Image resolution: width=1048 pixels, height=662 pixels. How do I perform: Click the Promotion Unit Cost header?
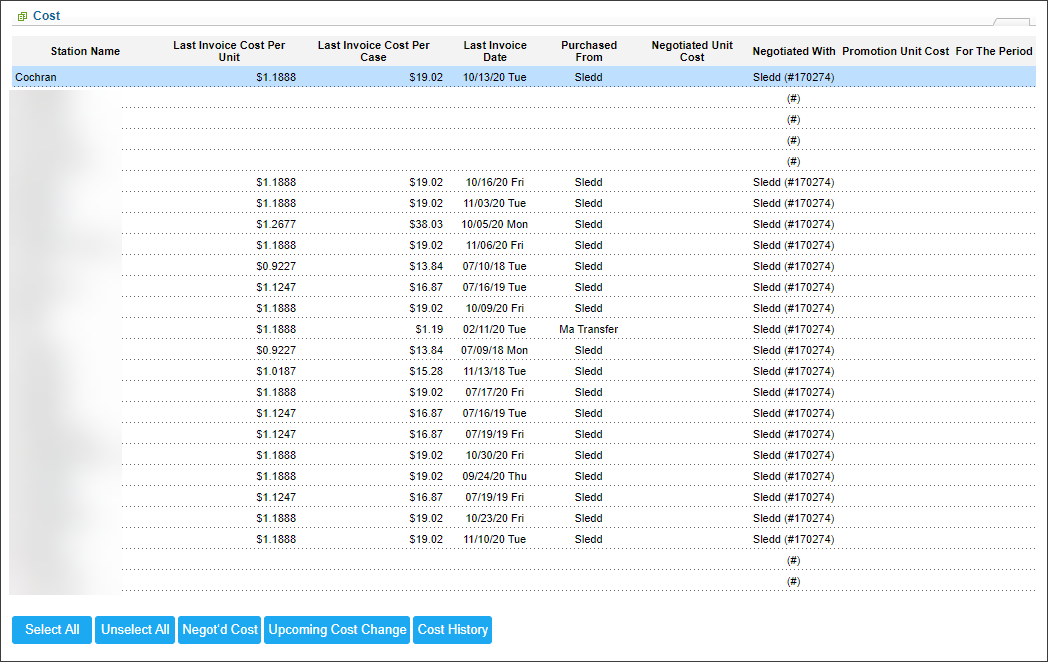[x=896, y=51]
